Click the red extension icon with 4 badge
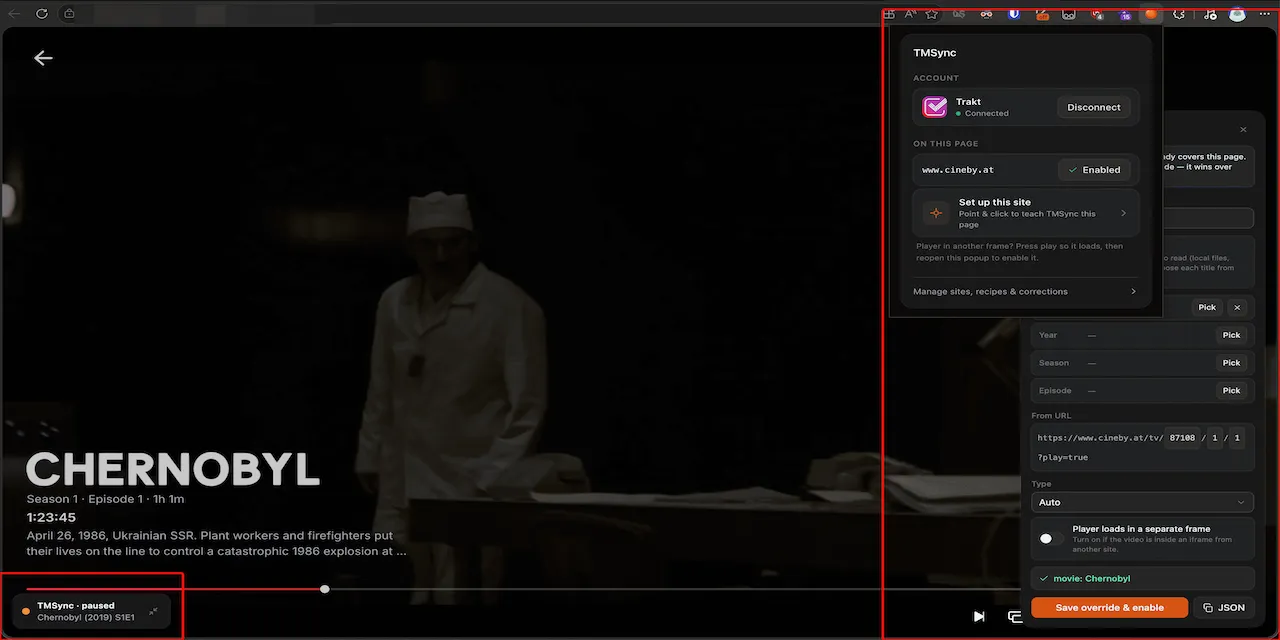Viewport: 1280px width, 640px height. coord(1097,14)
